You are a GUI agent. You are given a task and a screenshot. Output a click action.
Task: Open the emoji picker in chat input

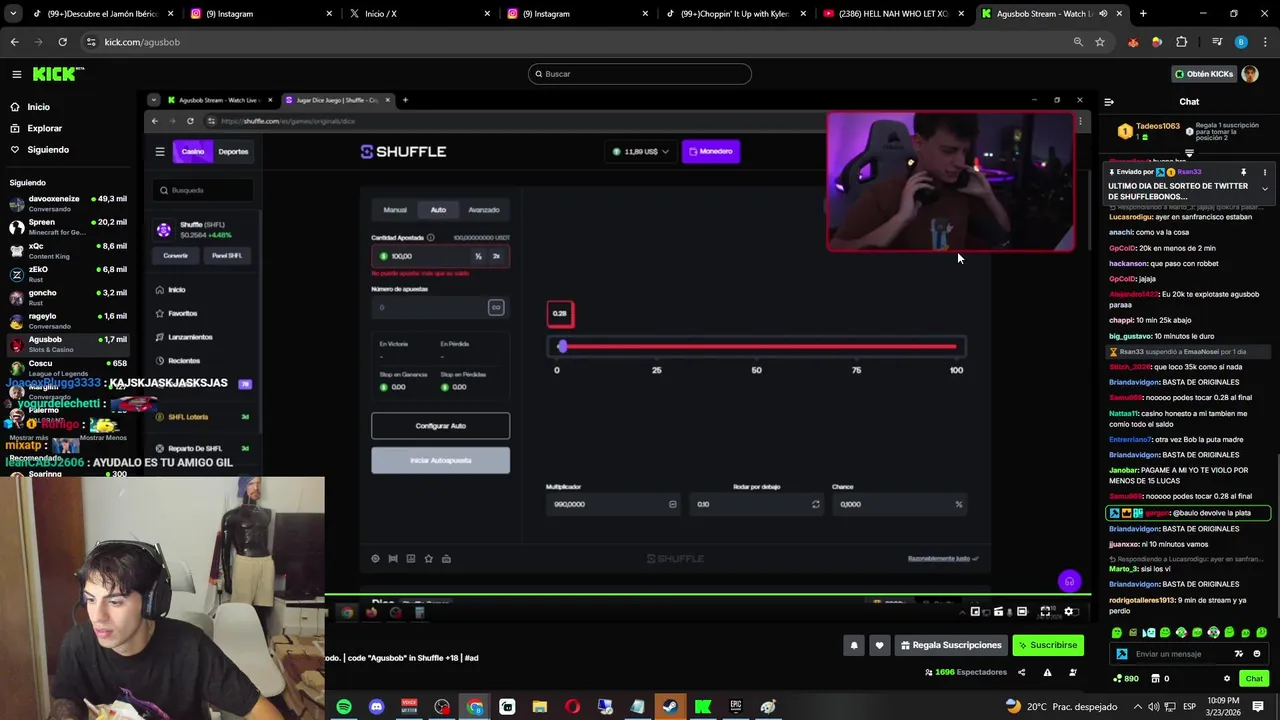(x=1257, y=654)
